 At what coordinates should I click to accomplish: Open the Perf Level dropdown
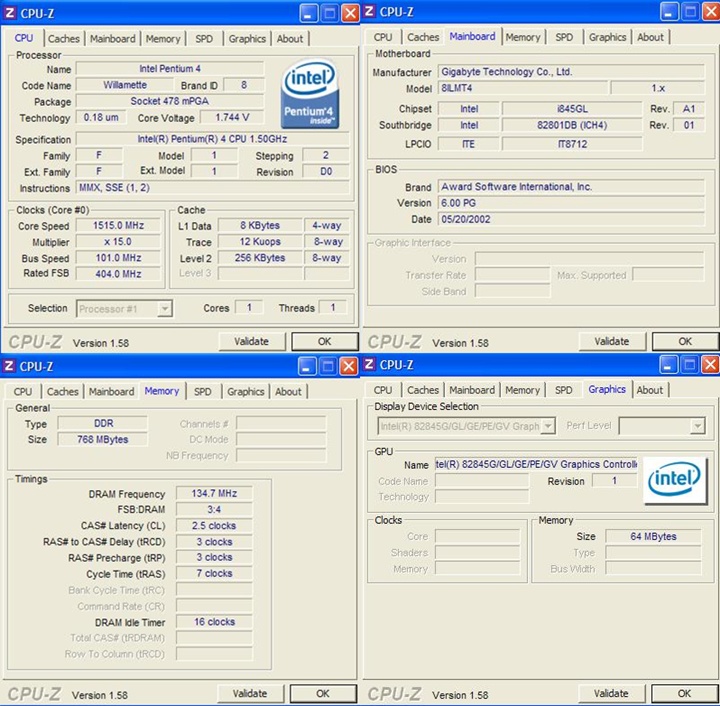click(662, 426)
